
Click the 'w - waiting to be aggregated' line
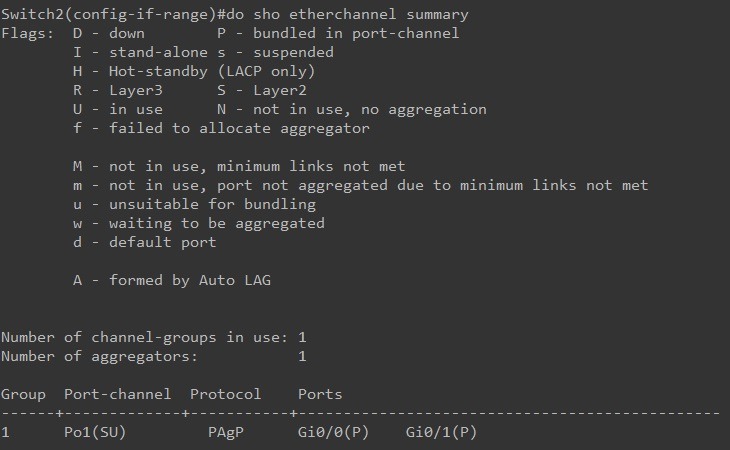[x=199, y=223]
